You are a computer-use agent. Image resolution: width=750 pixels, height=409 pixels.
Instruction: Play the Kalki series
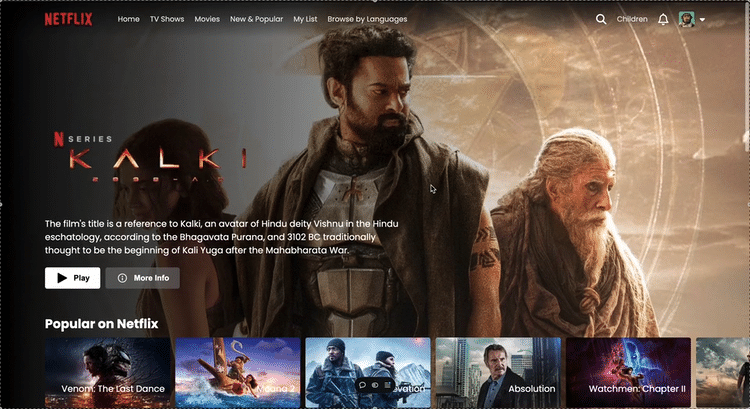tap(73, 278)
